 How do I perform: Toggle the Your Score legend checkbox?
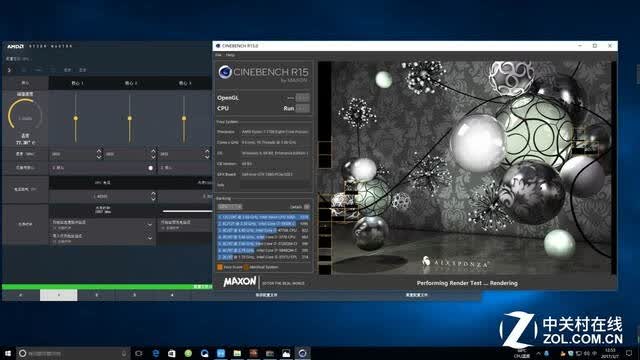(220, 267)
